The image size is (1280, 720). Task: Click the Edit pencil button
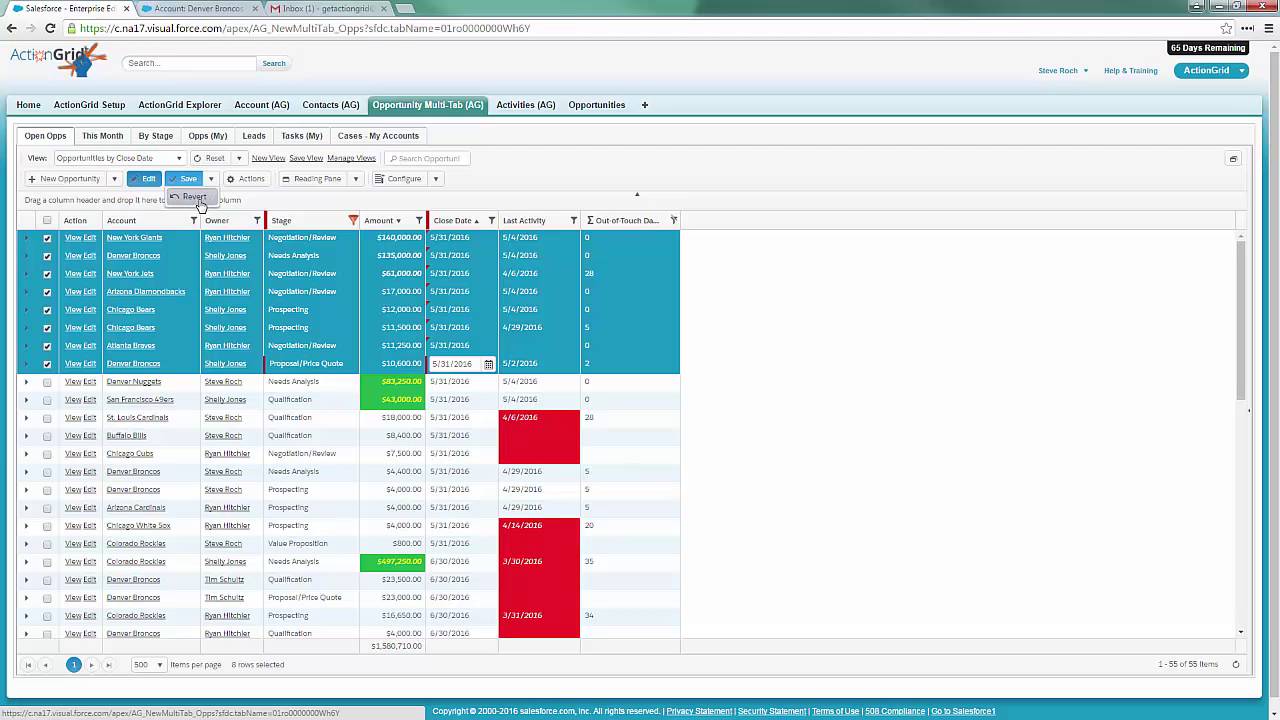click(144, 179)
